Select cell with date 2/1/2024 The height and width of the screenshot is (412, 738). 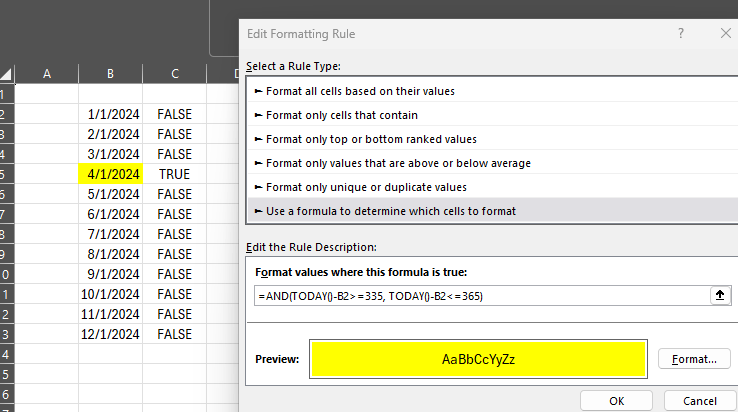(x=111, y=134)
